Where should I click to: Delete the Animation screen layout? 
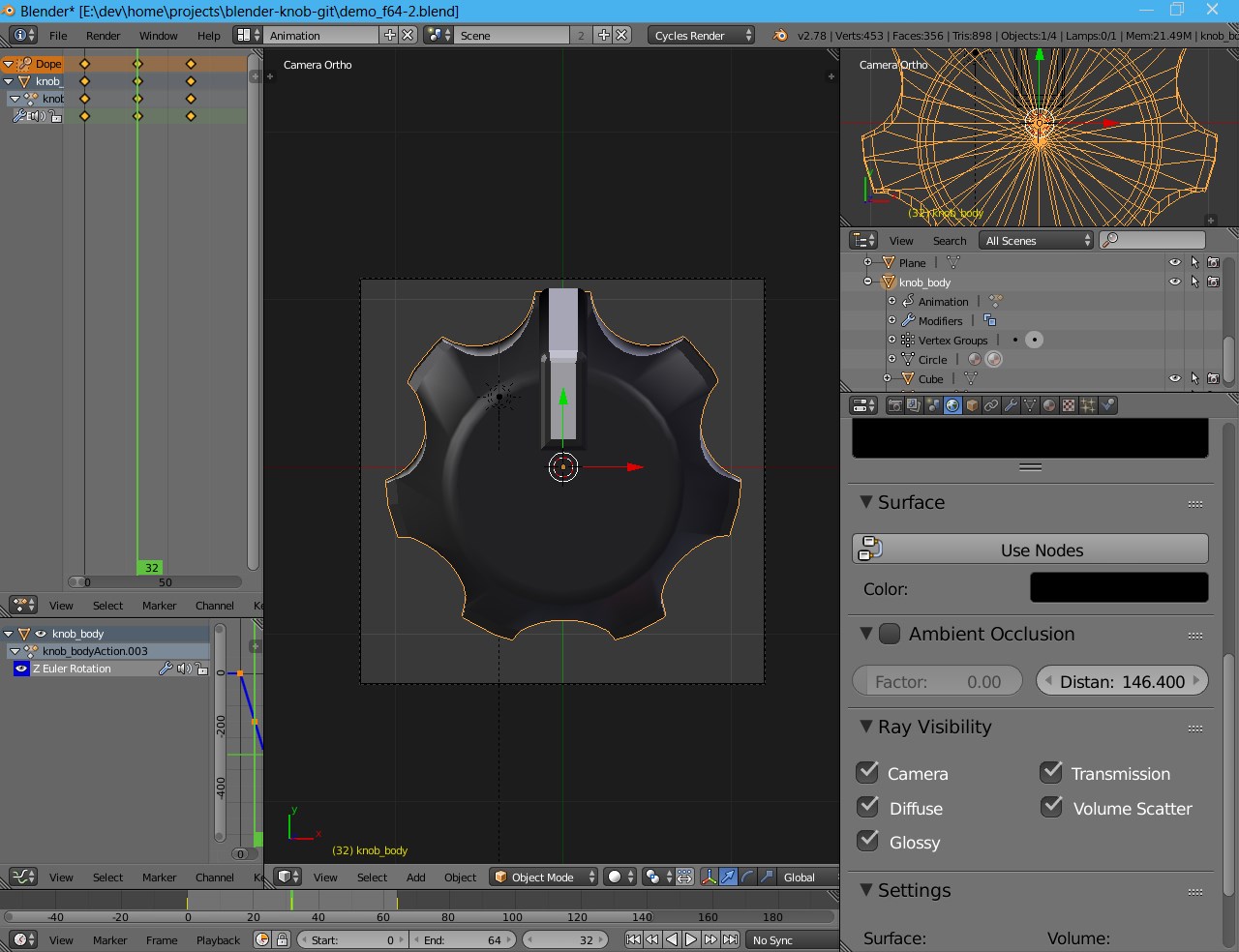(x=408, y=35)
